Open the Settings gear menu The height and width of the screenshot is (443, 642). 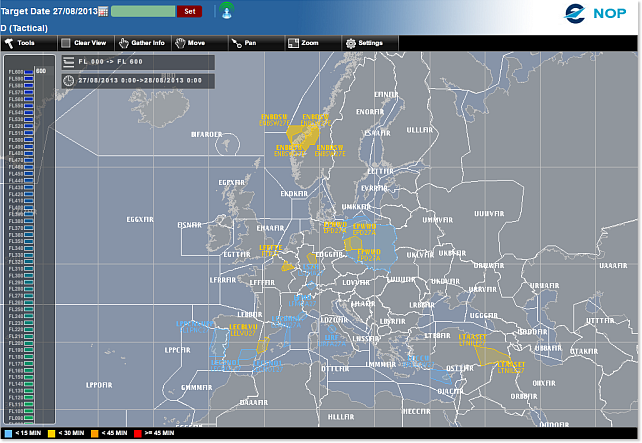point(364,43)
